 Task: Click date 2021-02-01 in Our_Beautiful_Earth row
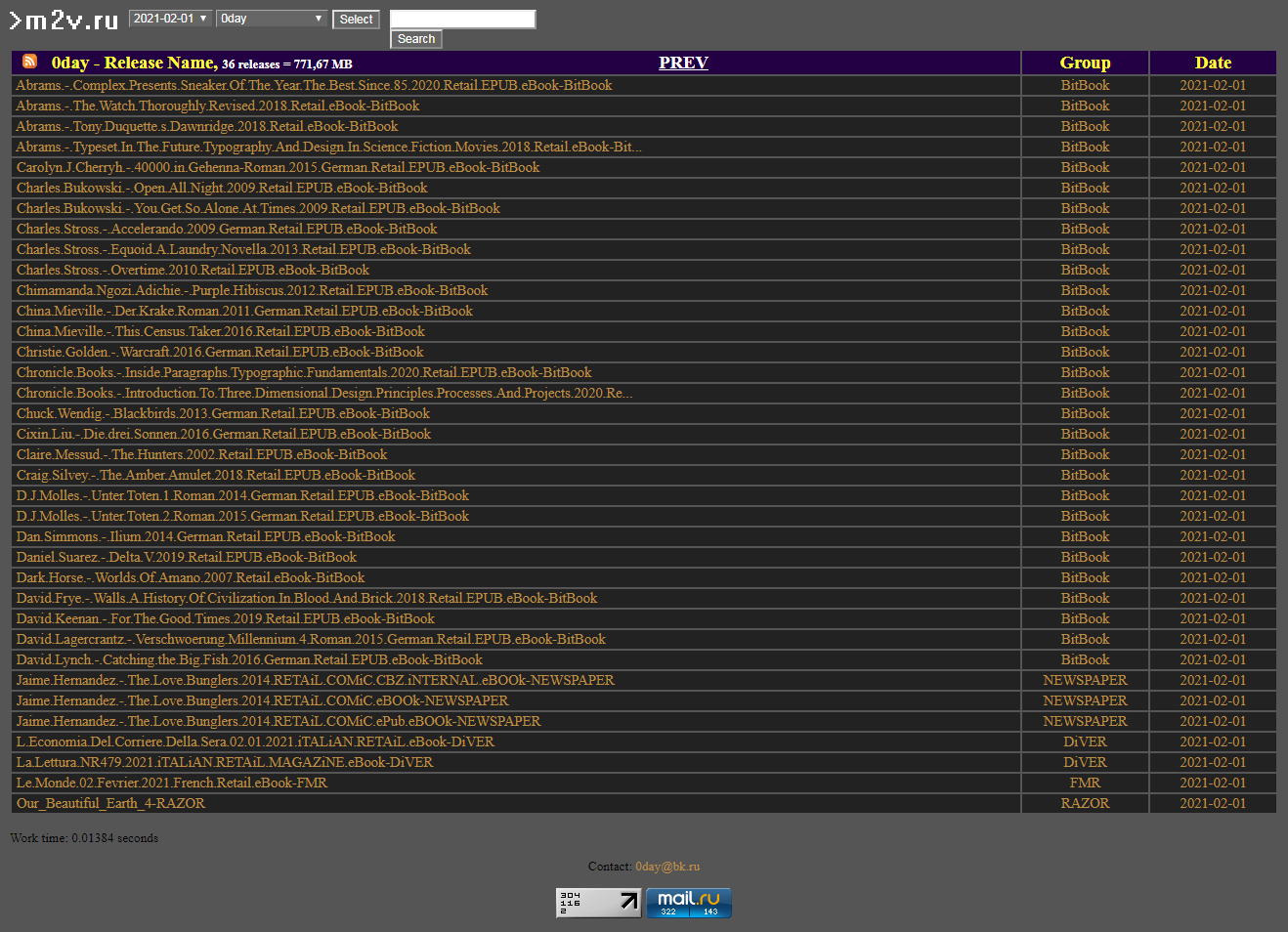point(1213,803)
